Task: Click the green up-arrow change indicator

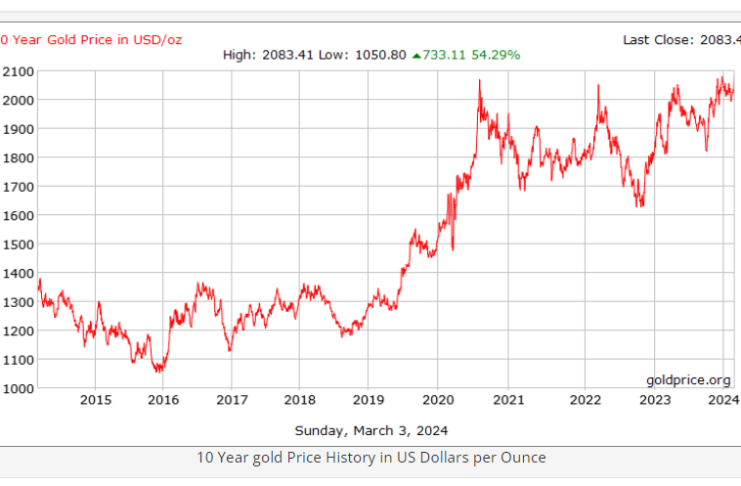Action: (416, 55)
